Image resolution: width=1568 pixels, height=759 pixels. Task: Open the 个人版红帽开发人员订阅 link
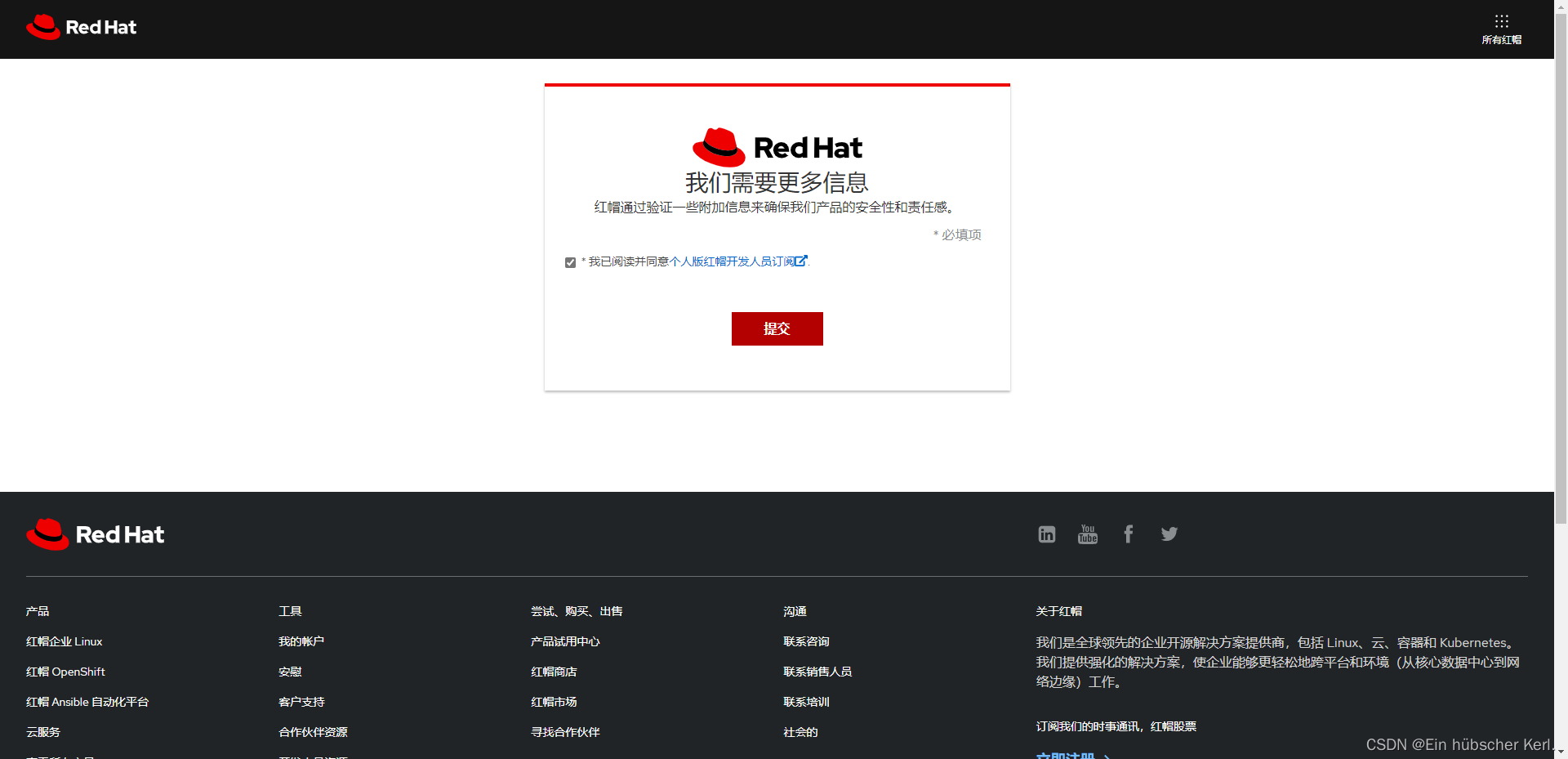tap(738, 261)
